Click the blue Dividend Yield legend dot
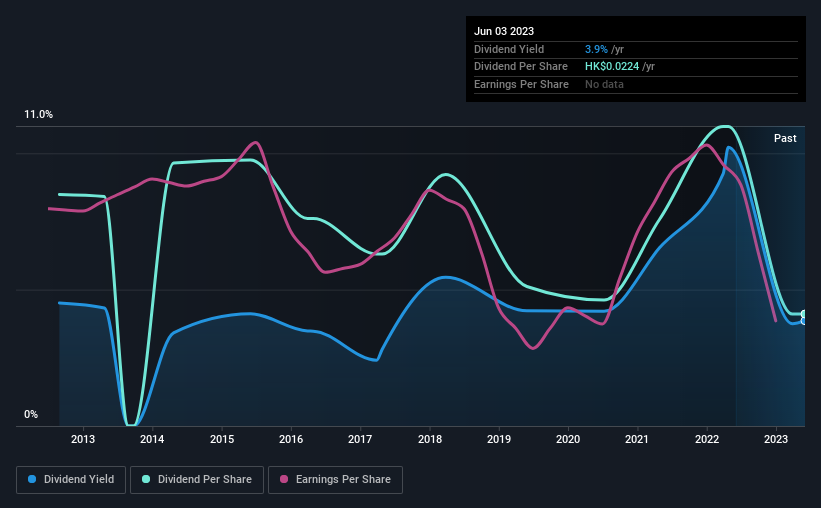The height and width of the screenshot is (508, 821). 32,479
